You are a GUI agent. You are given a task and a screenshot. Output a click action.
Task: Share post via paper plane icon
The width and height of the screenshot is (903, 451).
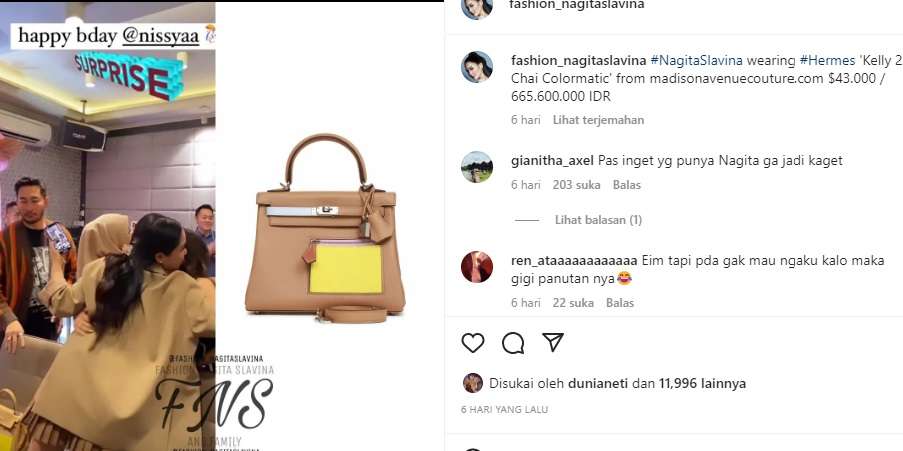(553, 342)
